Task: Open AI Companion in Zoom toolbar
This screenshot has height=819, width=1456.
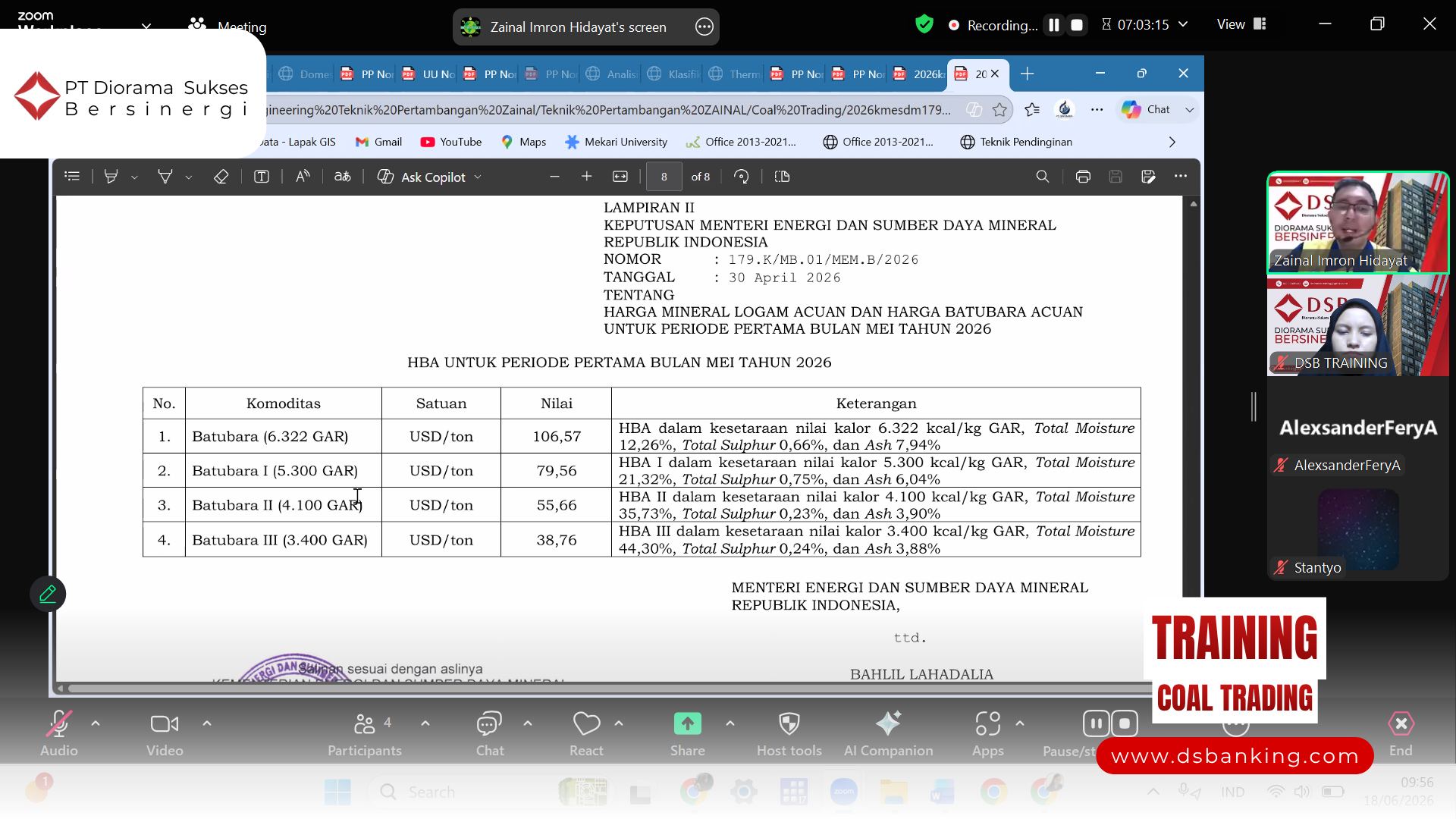Action: 888,734
